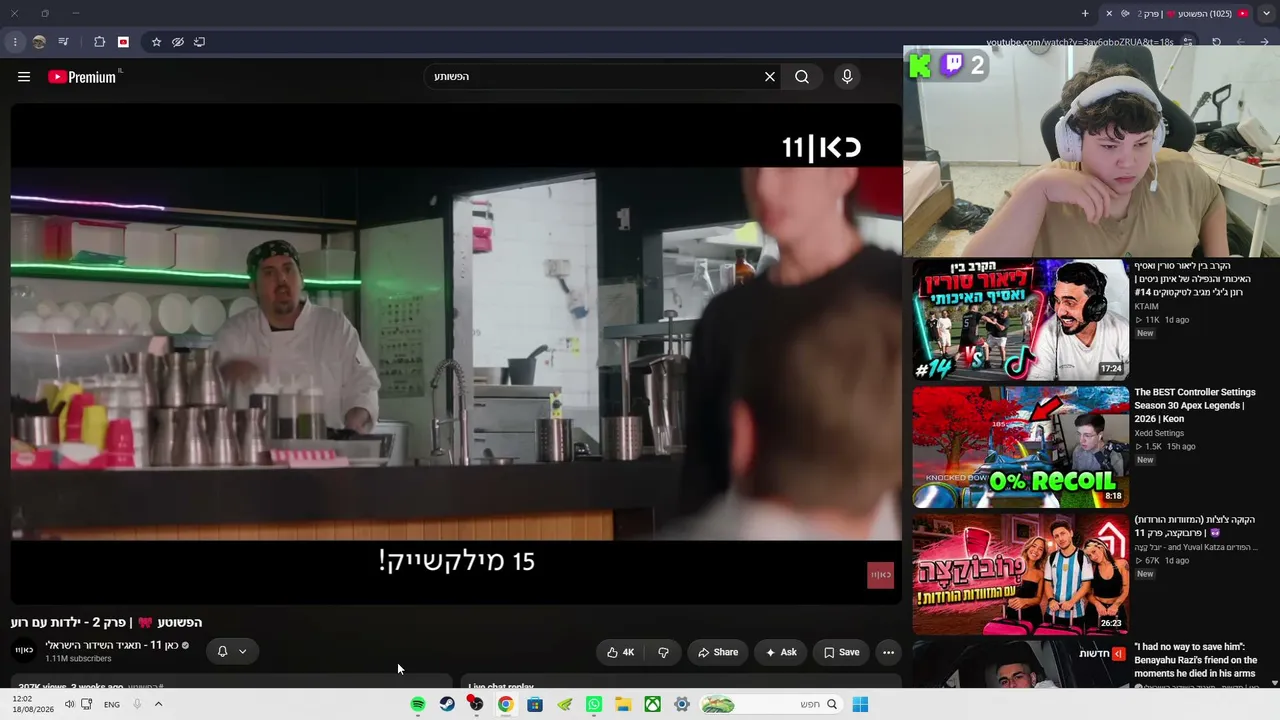This screenshot has height=720, width=1280.
Task: Submit search with the magnifier button
Action: pyautogui.click(x=802, y=77)
